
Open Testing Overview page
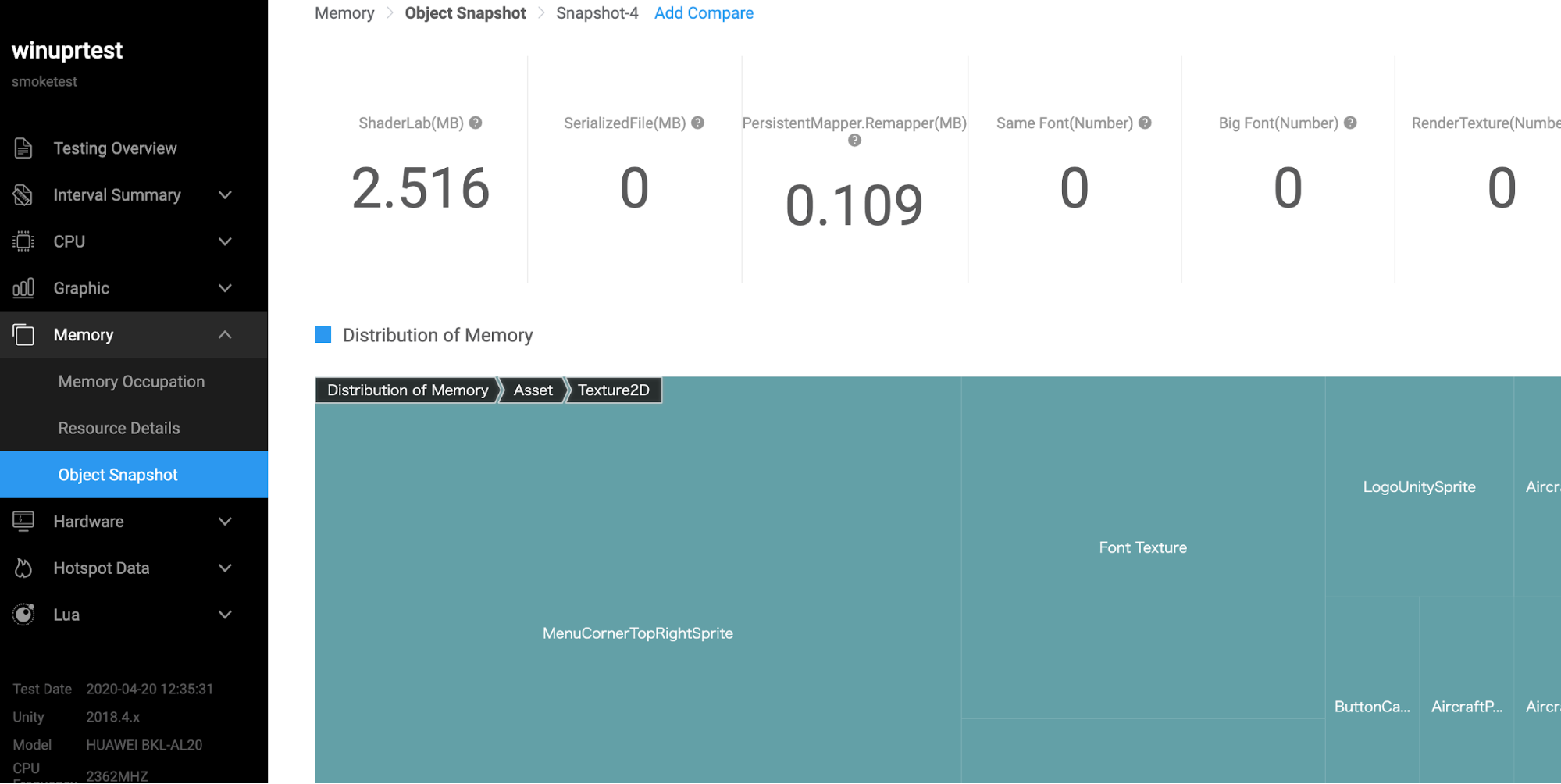click(115, 148)
